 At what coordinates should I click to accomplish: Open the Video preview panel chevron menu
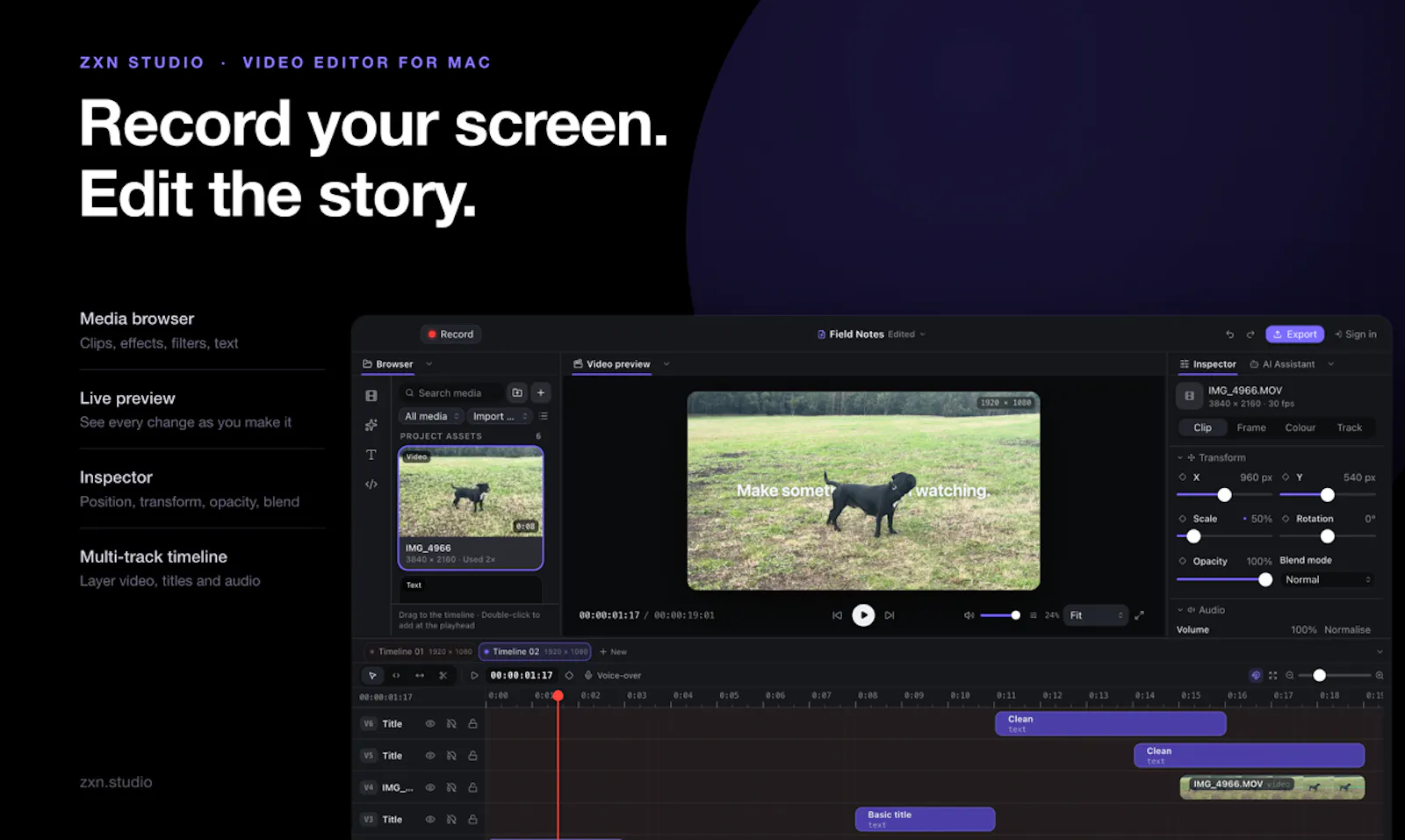(x=666, y=364)
